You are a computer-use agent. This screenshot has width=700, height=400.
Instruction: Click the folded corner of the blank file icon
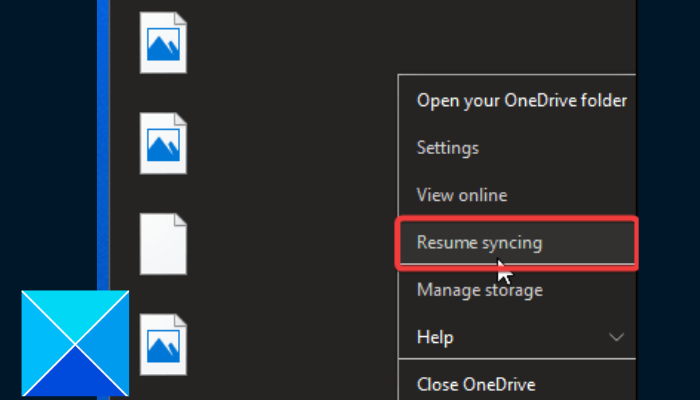[179, 220]
